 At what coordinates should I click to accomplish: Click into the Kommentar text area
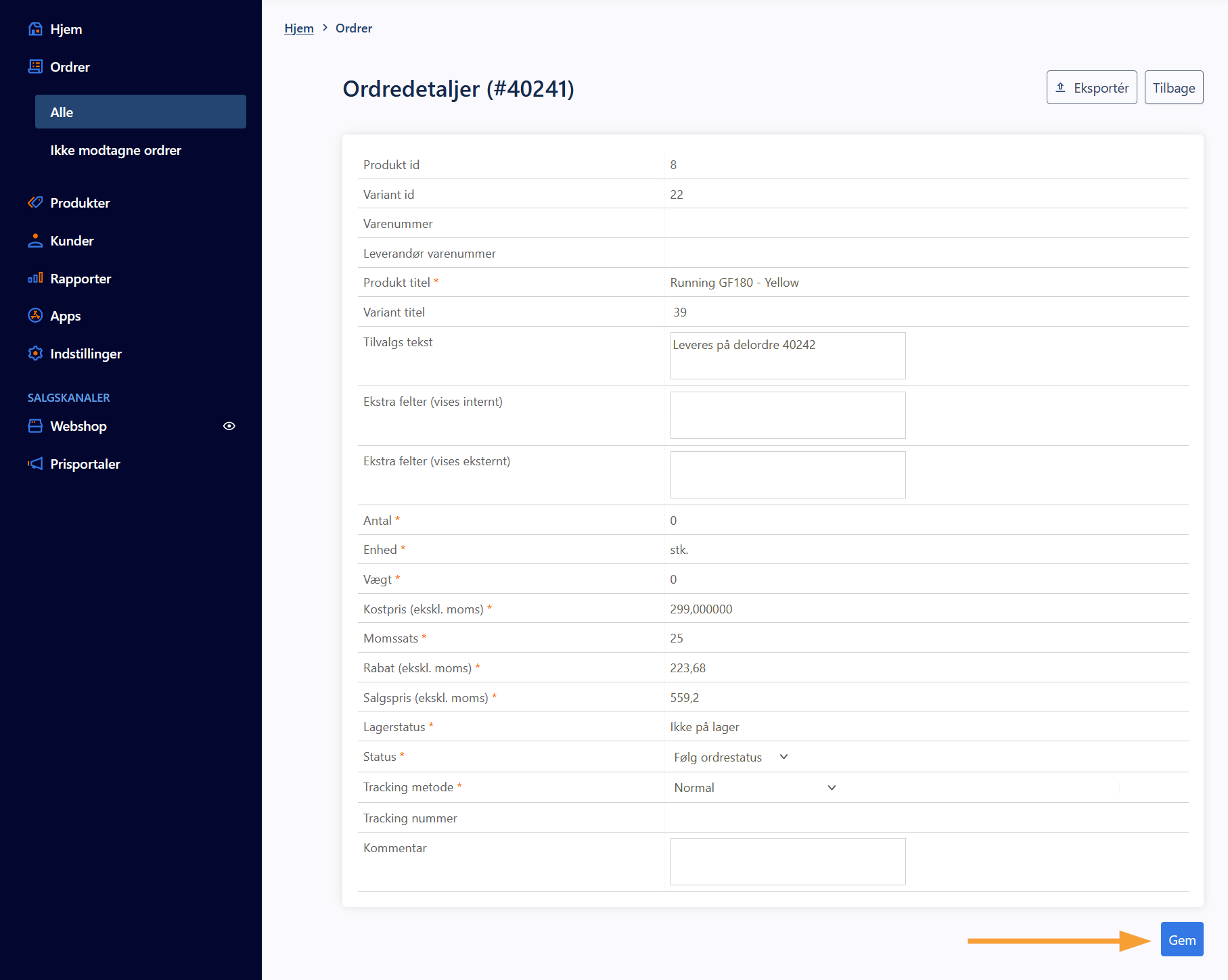click(788, 861)
